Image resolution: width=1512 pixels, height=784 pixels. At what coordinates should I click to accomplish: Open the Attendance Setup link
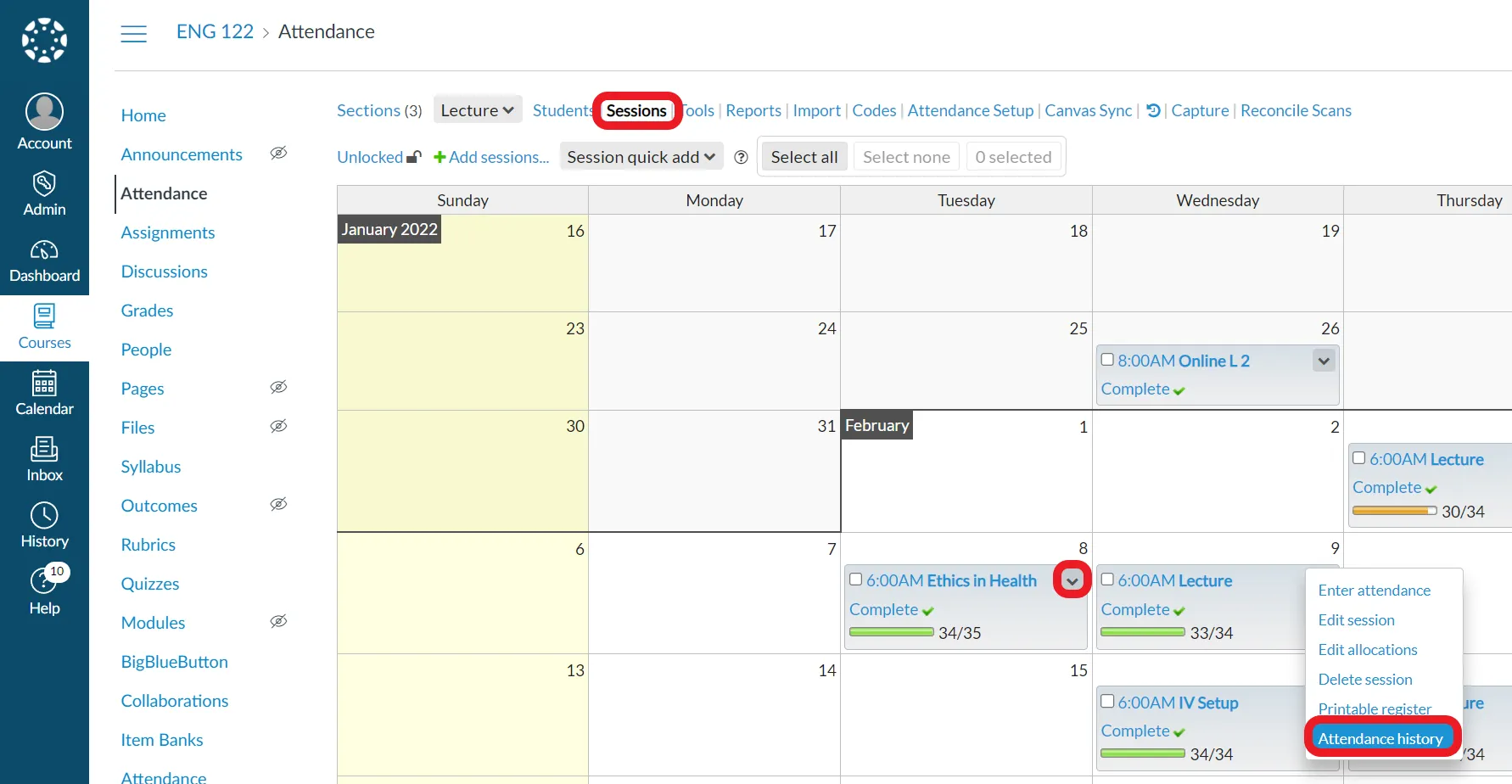(971, 110)
